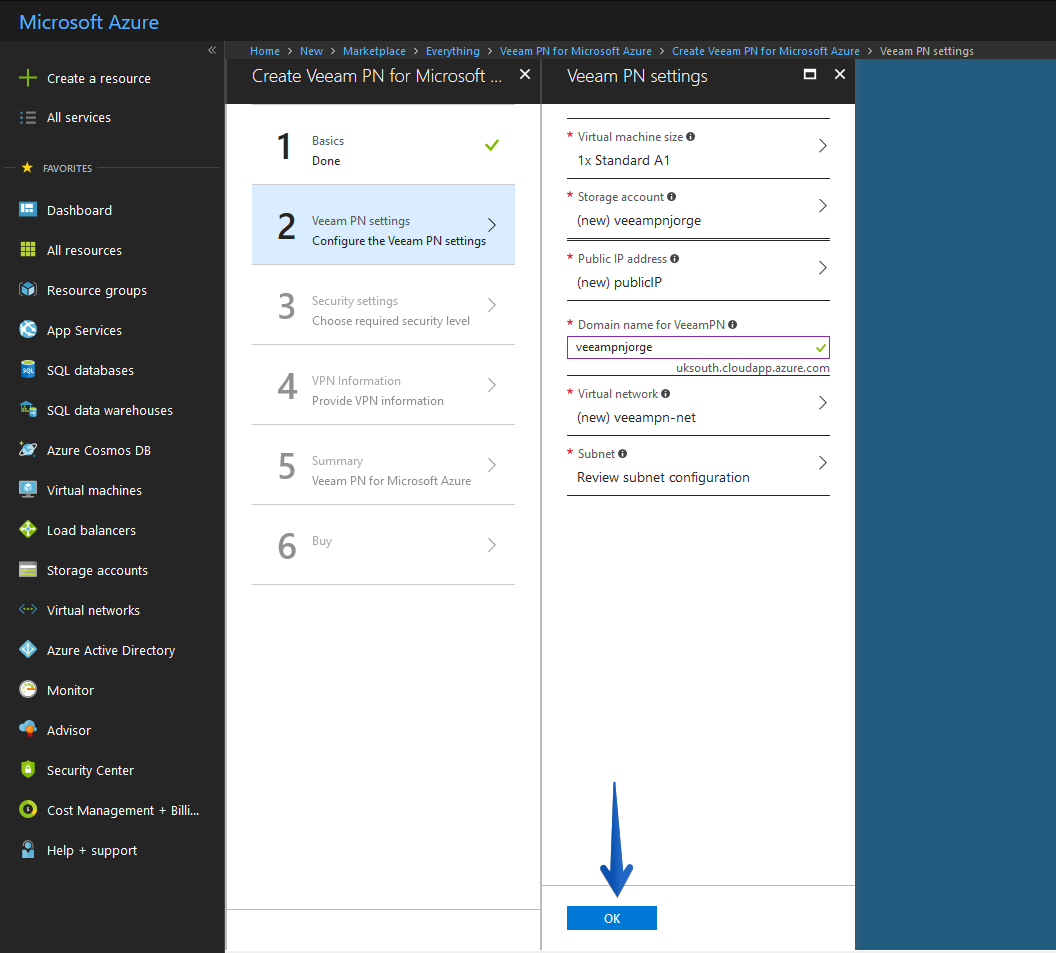
Task: Open the All services list icon
Action: 28,118
